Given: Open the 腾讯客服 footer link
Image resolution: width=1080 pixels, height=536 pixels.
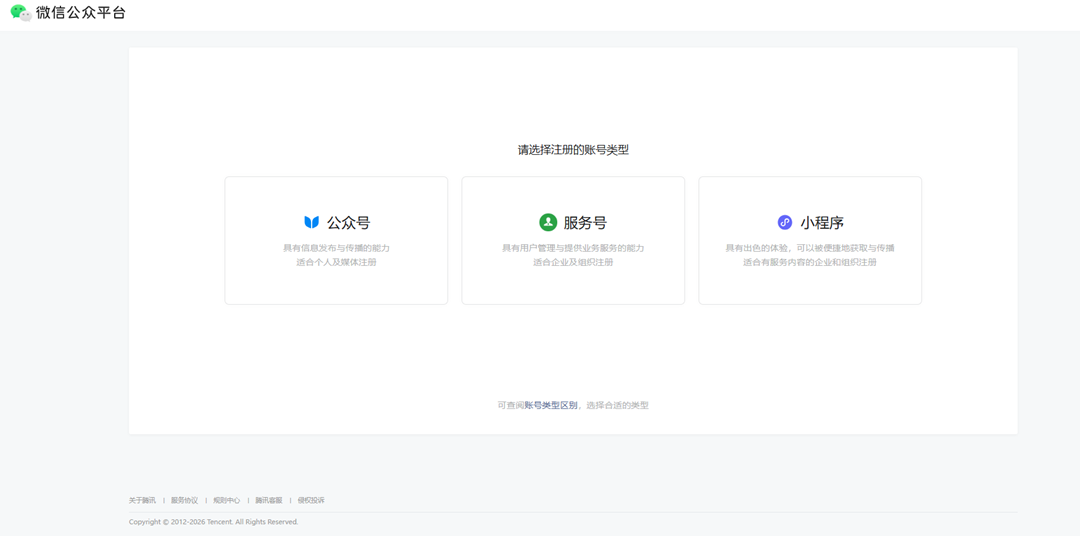Looking at the screenshot, I should click(x=269, y=500).
